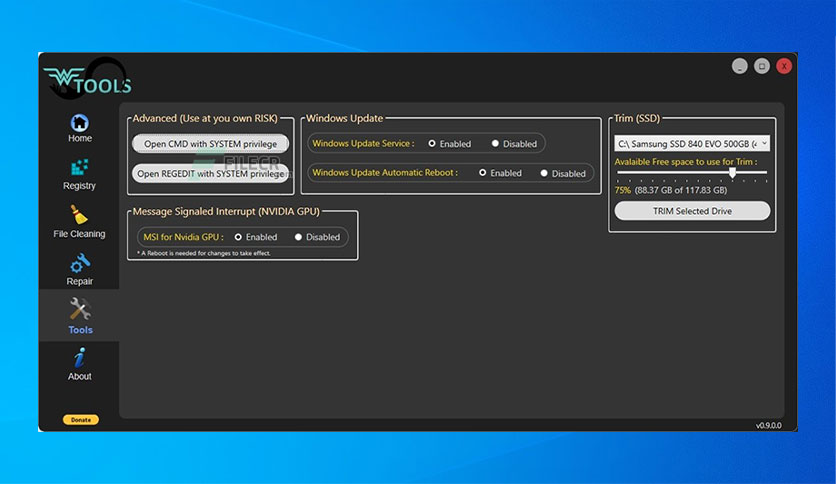Click the v0.9.0.0 version text
The width and height of the screenshot is (836, 484).
pos(768,425)
